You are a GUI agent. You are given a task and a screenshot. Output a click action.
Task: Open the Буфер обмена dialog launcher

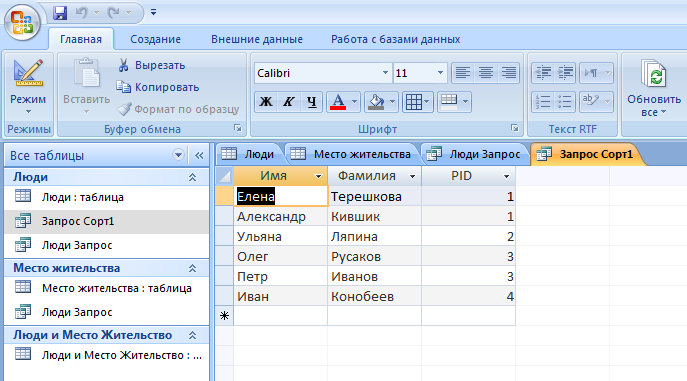click(237, 128)
